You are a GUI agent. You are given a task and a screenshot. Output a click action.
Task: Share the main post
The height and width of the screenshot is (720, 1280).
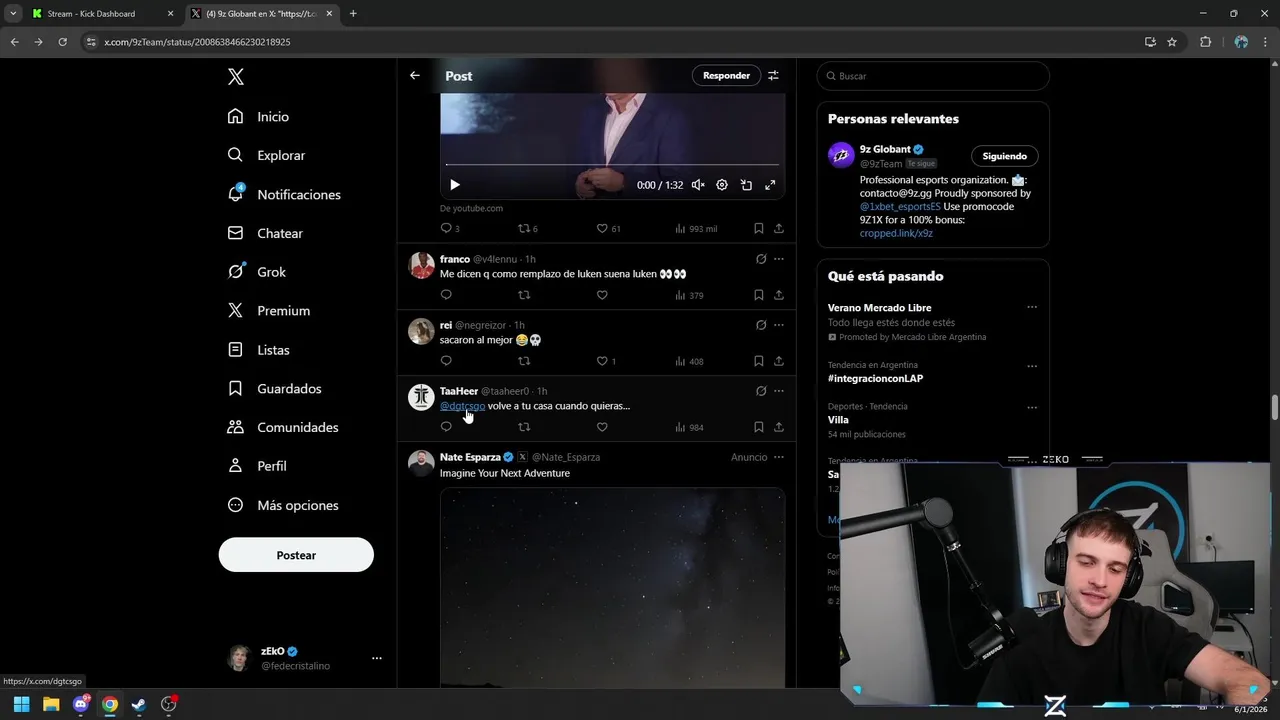click(x=779, y=228)
